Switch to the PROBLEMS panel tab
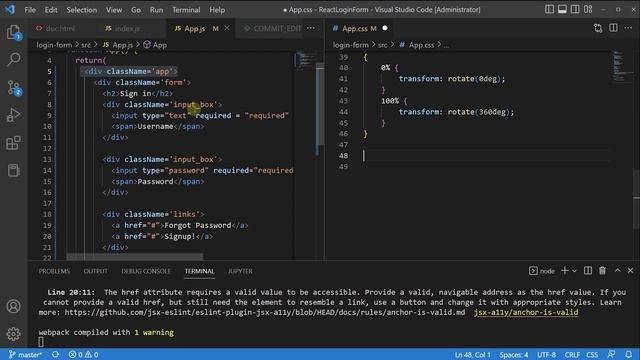The height and width of the screenshot is (360, 640). tap(54, 271)
